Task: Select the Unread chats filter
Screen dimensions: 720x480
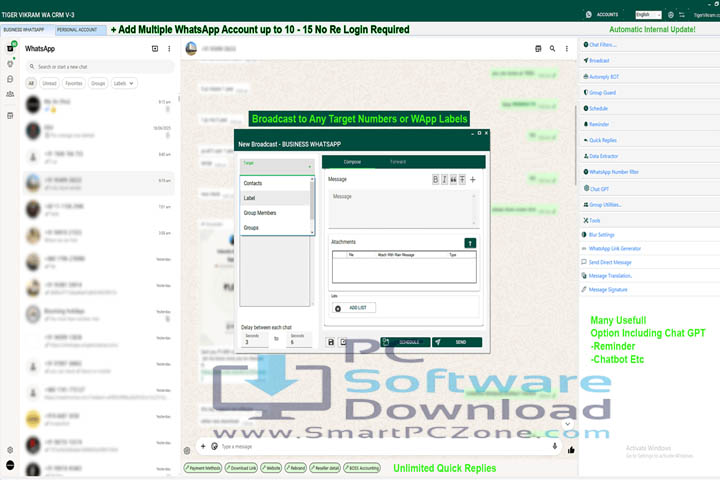Action: [49, 84]
